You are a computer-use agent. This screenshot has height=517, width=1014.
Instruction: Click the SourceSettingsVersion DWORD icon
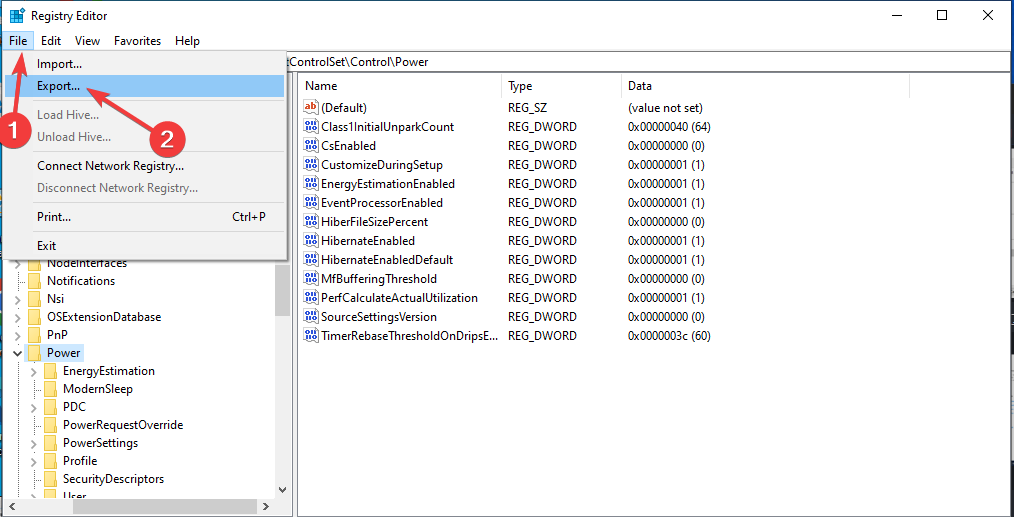click(x=311, y=316)
